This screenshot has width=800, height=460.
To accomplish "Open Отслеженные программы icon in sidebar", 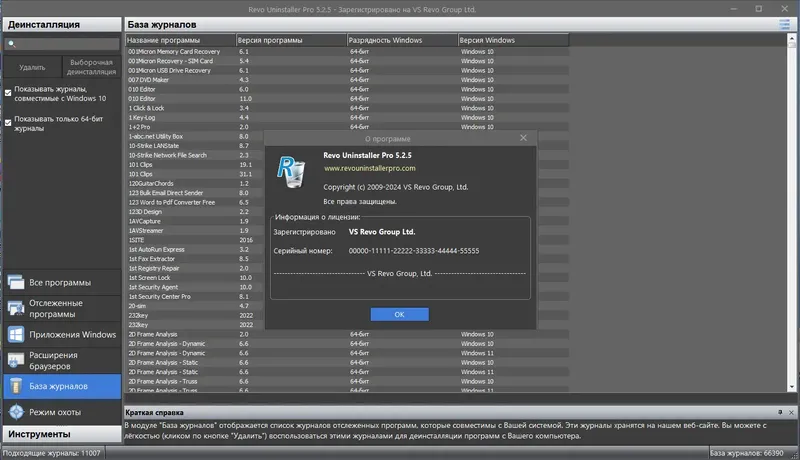I will (x=16, y=309).
